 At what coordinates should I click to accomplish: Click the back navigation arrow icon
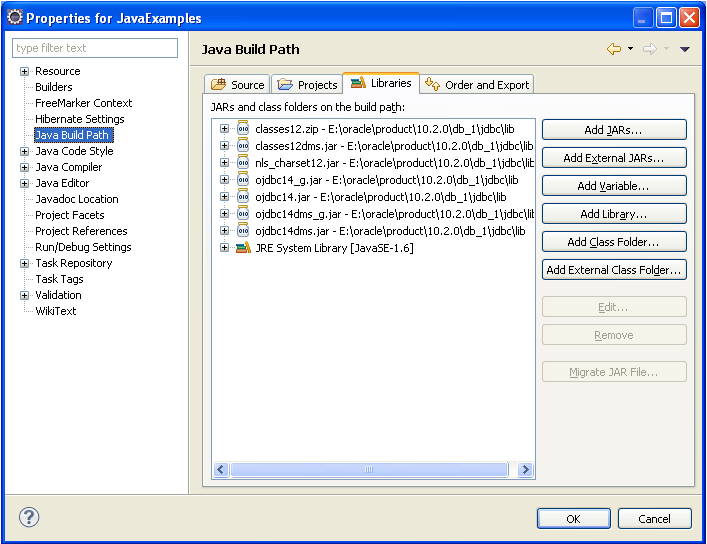[x=614, y=49]
